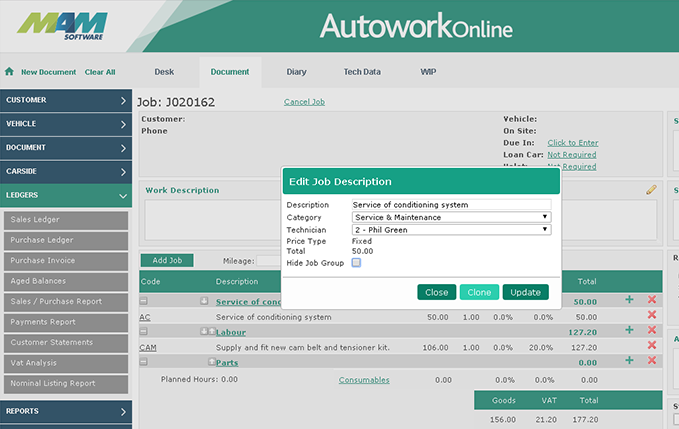
Task: Click the home icon beside New Document
Action: pyautogui.click(x=10, y=72)
